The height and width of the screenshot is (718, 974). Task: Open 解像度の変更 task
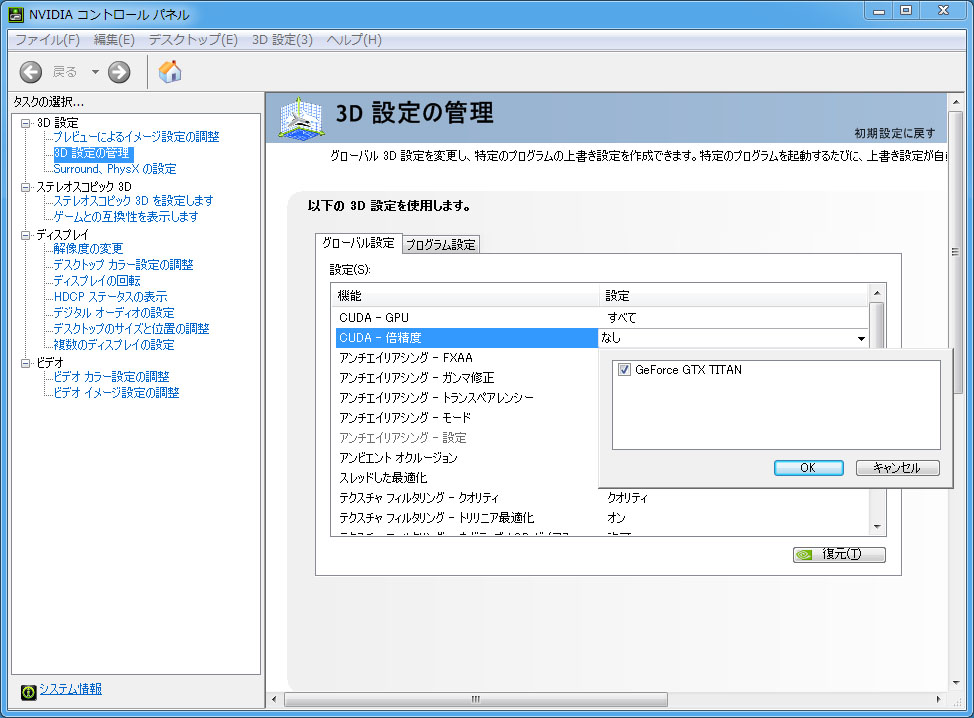(x=88, y=248)
